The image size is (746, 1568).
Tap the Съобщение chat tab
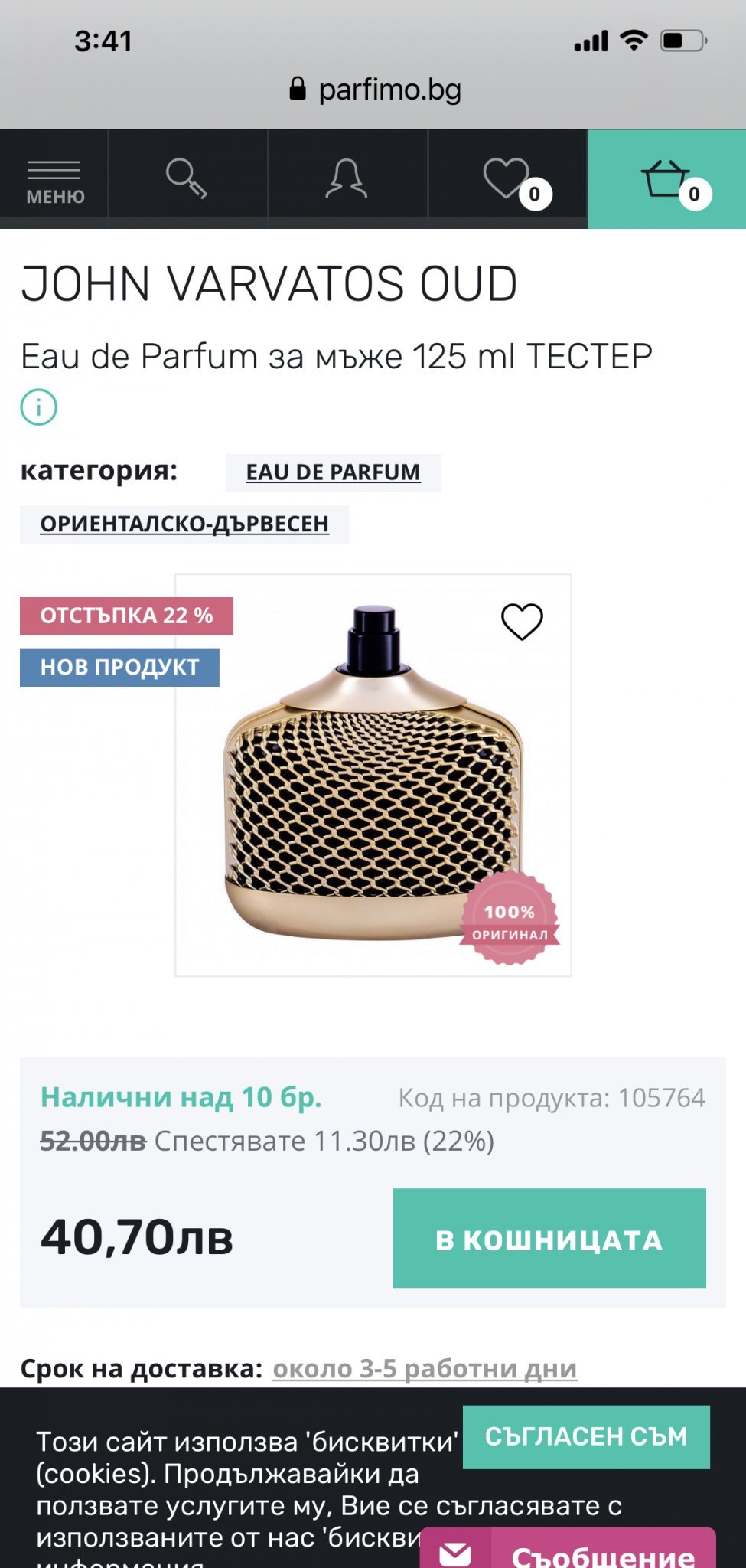coord(603,1553)
